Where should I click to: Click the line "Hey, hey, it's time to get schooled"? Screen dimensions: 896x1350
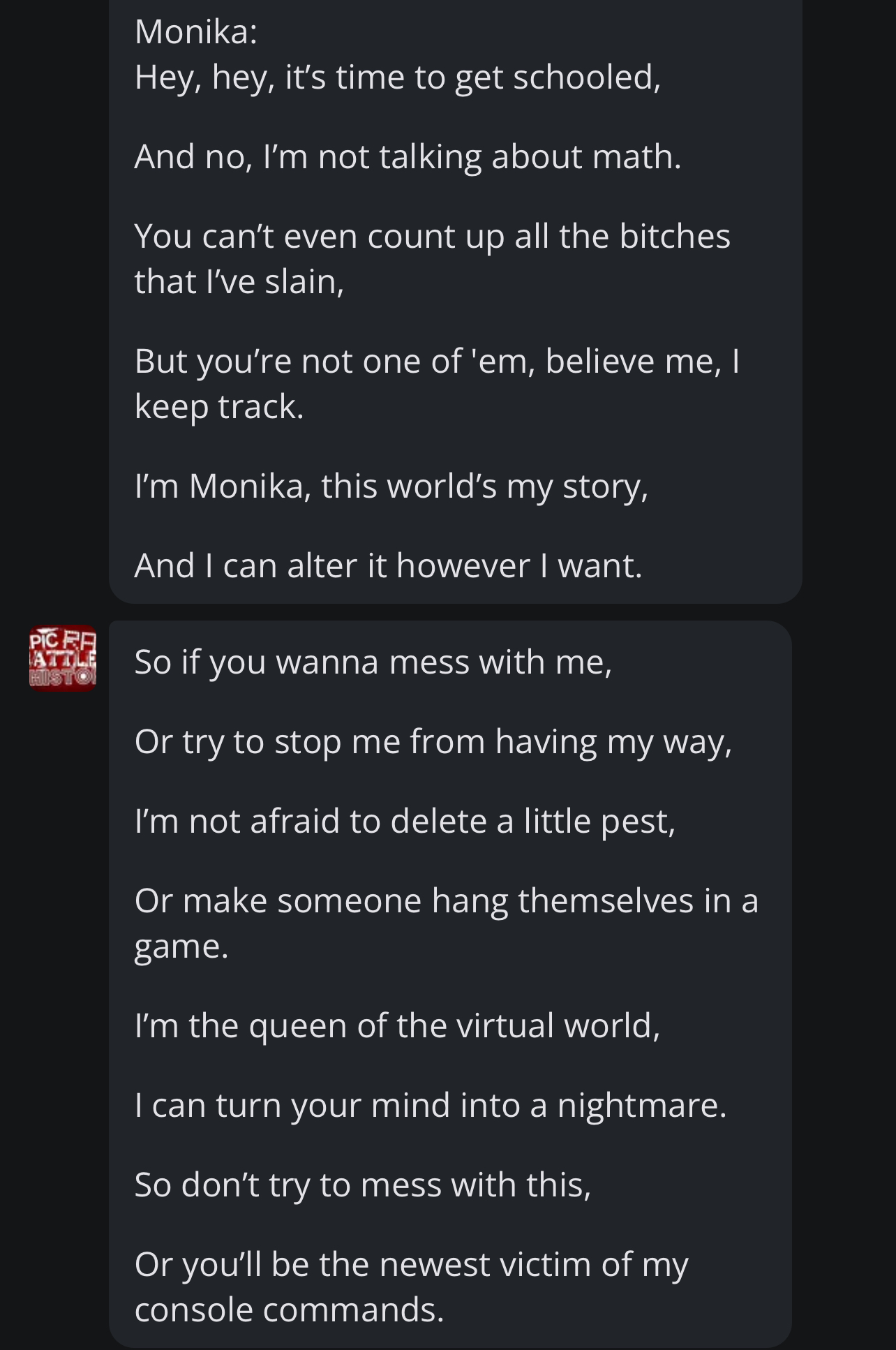(397, 77)
